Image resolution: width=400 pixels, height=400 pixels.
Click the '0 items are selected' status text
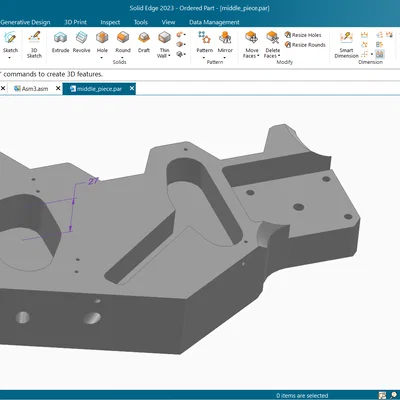(x=302, y=396)
